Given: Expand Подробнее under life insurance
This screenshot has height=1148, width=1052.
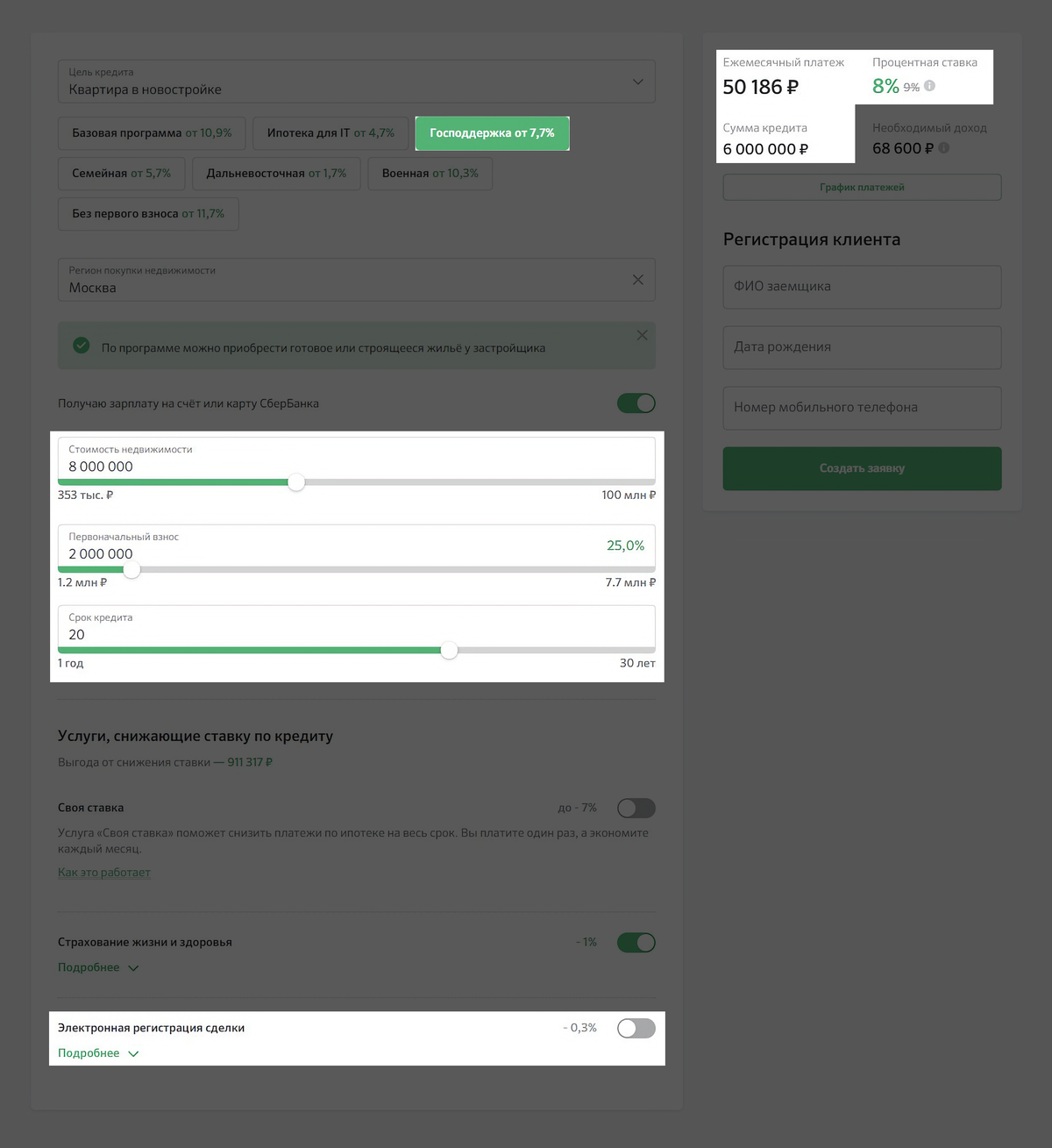Looking at the screenshot, I should [98, 967].
